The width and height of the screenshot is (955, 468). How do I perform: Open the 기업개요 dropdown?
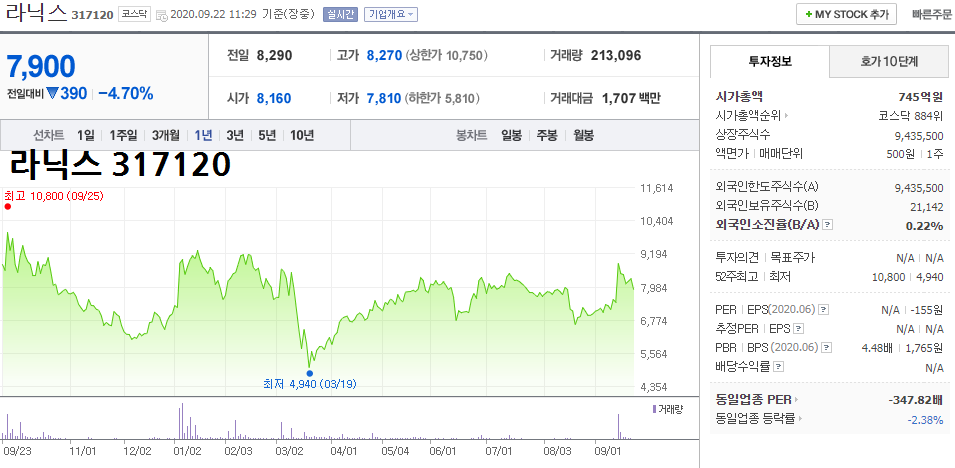[x=391, y=14]
